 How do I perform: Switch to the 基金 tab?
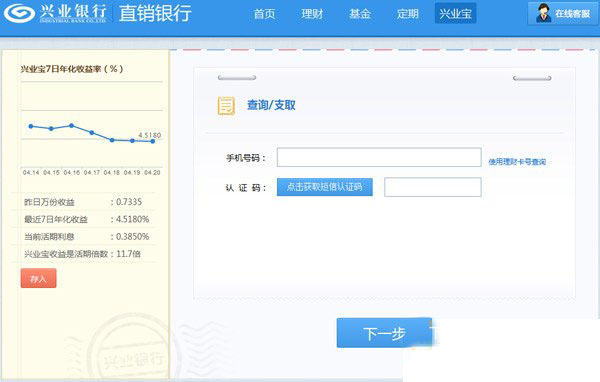click(x=360, y=14)
